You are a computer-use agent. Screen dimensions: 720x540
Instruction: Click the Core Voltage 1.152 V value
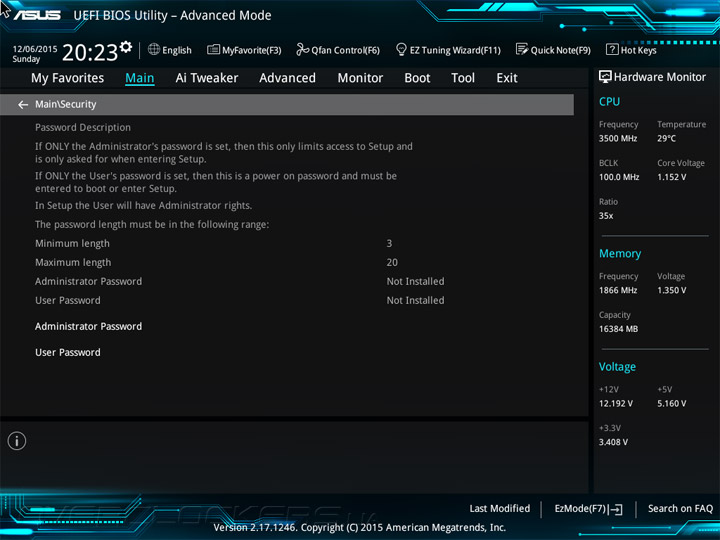[x=672, y=177]
